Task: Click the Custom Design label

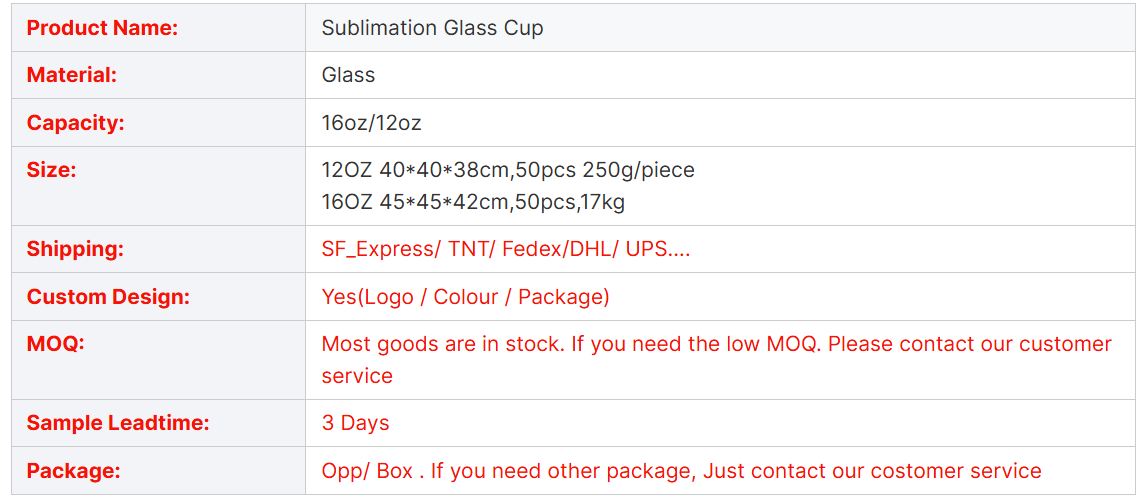Action: 108,297
